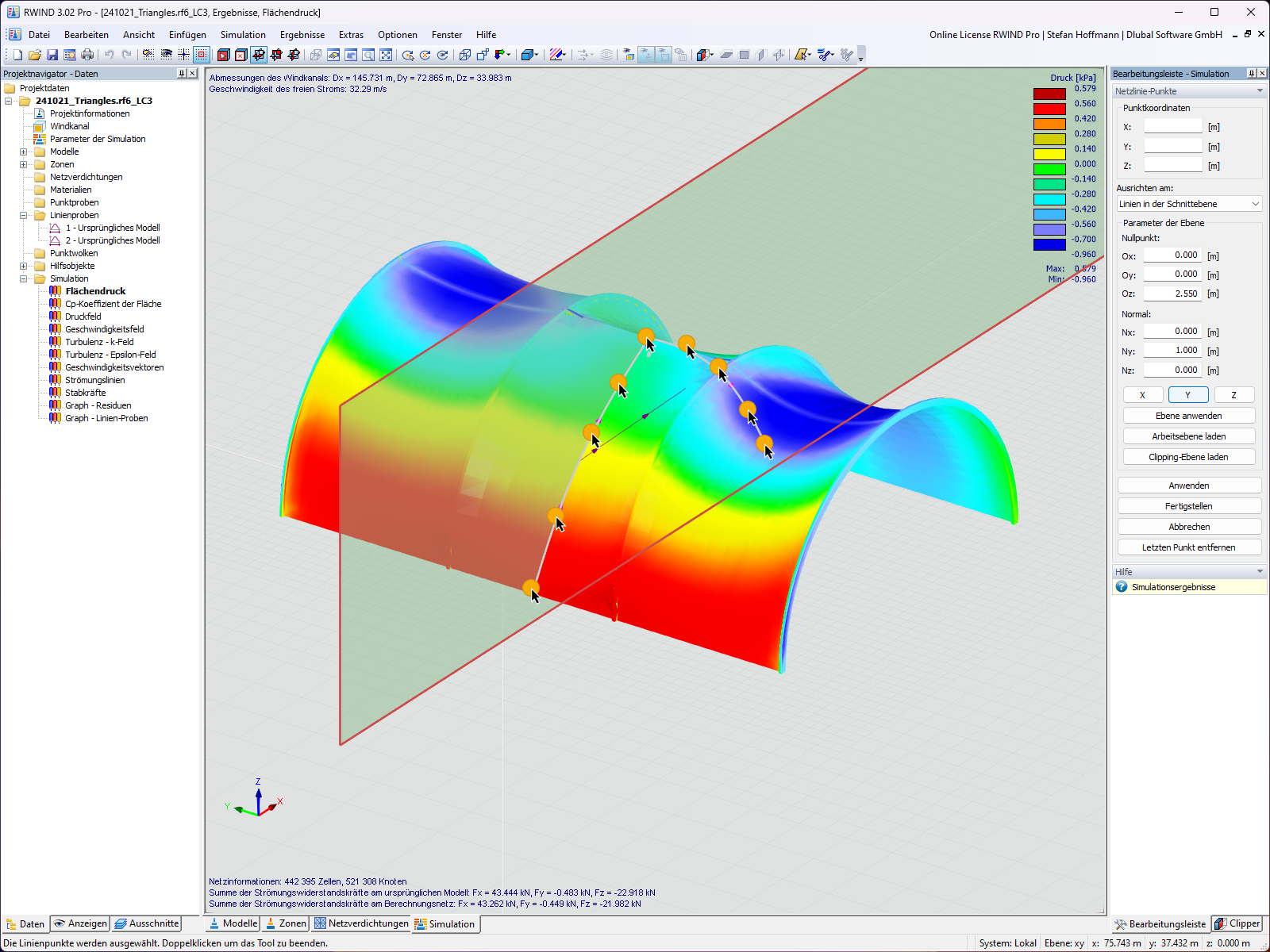Expand the Modelle tree node
The image size is (1270, 952).
(23, 151)
